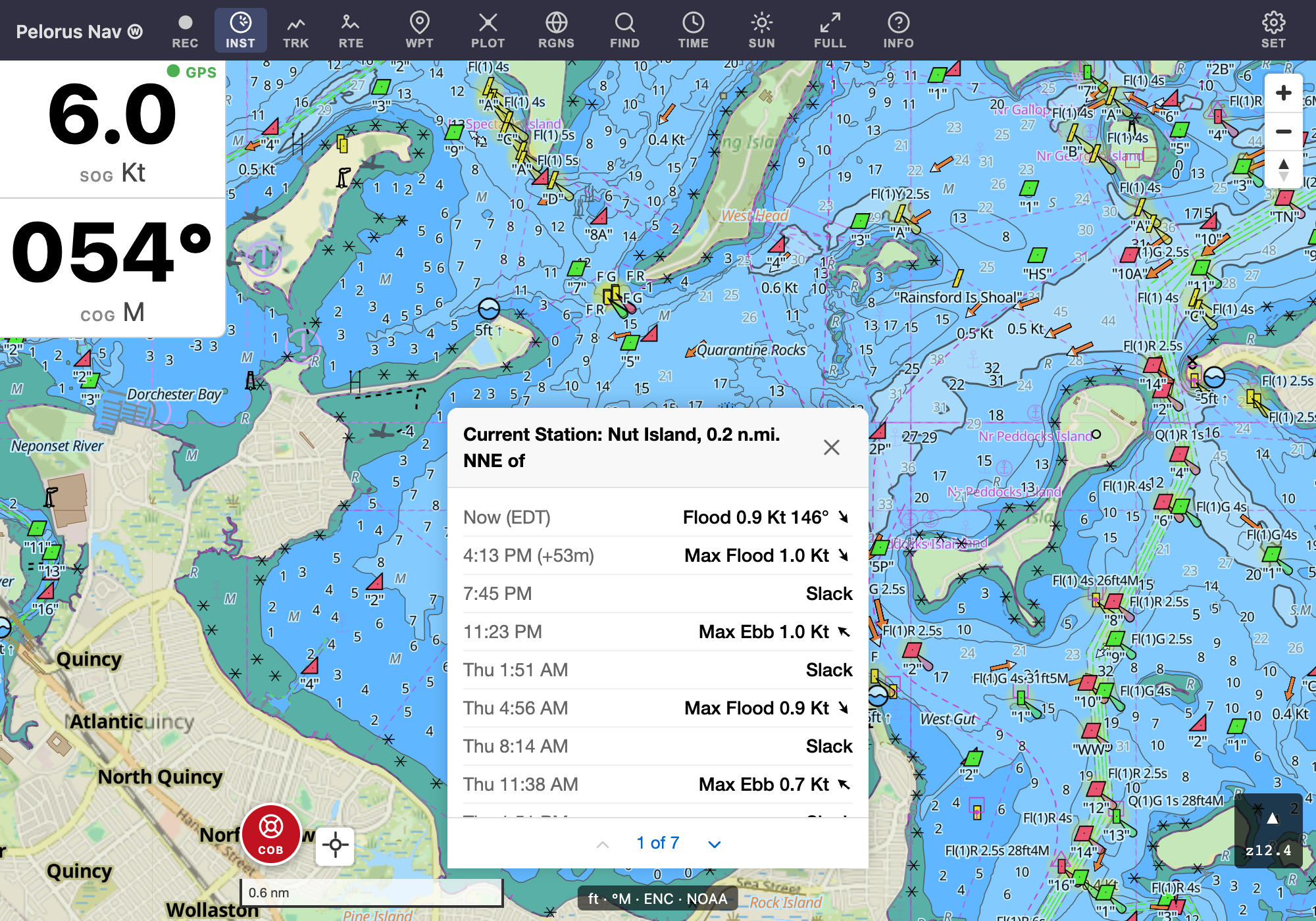1316x921 pixels.
Task: Close the Nut Island current station popup
Action: (x=832, y=447)
